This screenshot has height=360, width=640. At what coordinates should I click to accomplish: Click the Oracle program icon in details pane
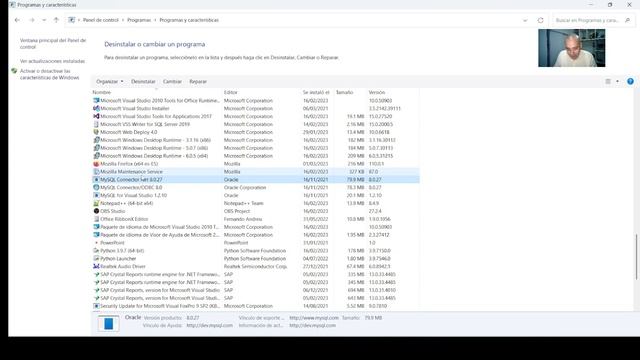coord(109,323)
